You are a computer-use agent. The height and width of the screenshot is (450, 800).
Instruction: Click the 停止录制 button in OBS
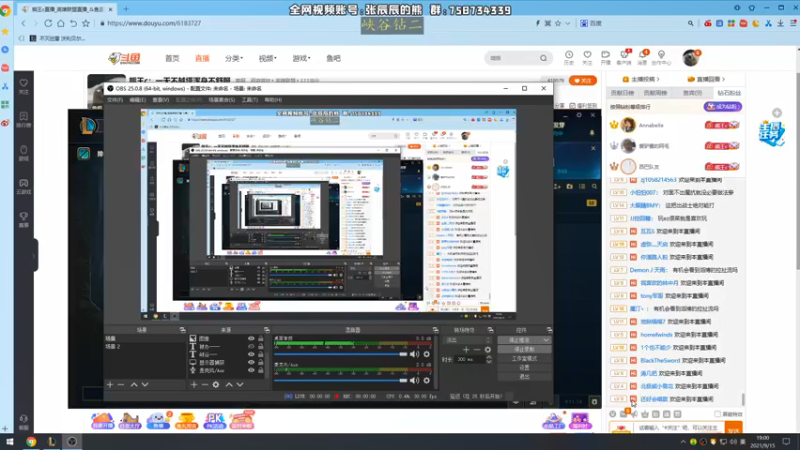pos(524,349)
